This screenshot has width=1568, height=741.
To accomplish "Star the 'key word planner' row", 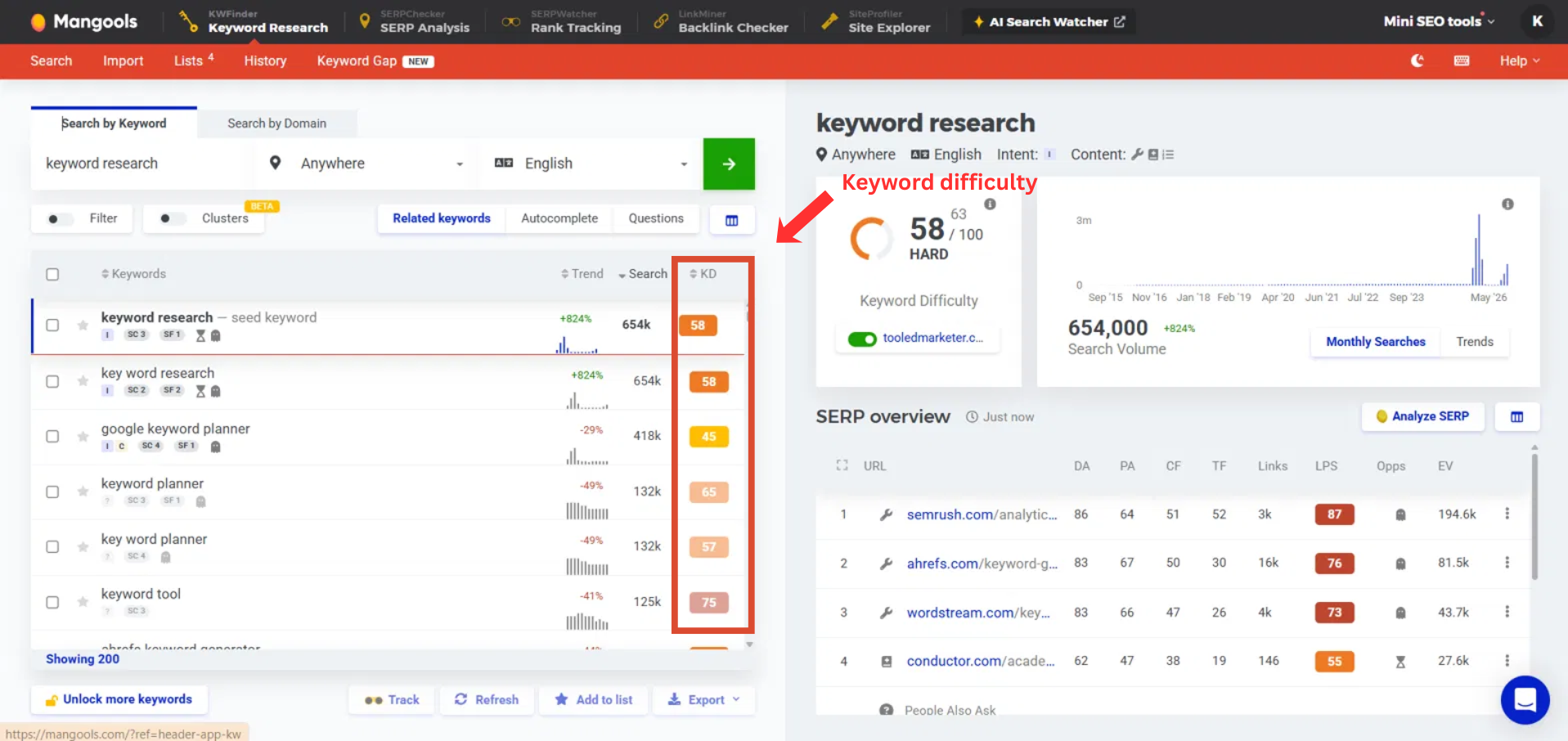I will tap(83, 547).
